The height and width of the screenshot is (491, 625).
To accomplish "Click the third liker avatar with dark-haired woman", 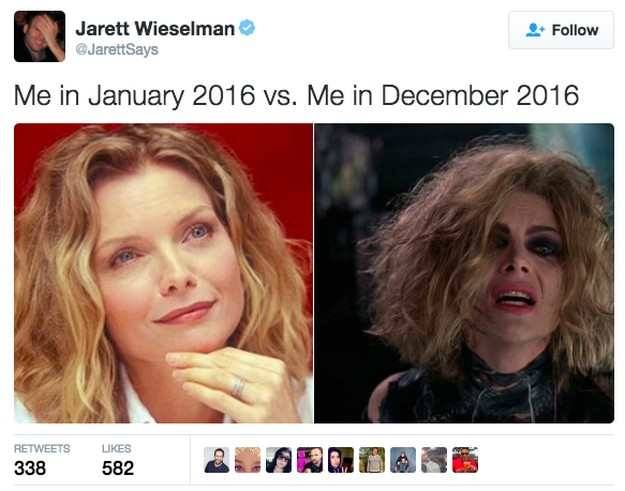I will [x=279, y=460].
